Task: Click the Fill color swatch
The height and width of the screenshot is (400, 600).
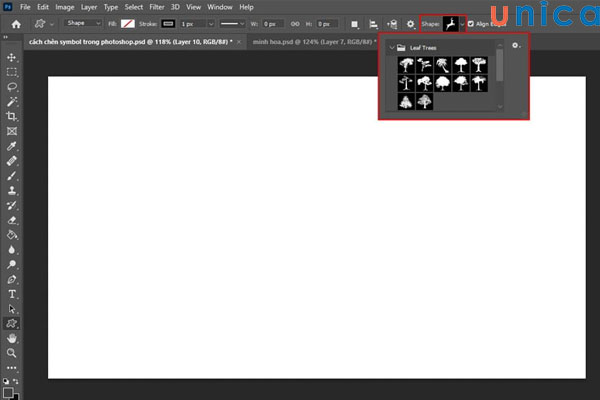Action: tap(127, 22)
